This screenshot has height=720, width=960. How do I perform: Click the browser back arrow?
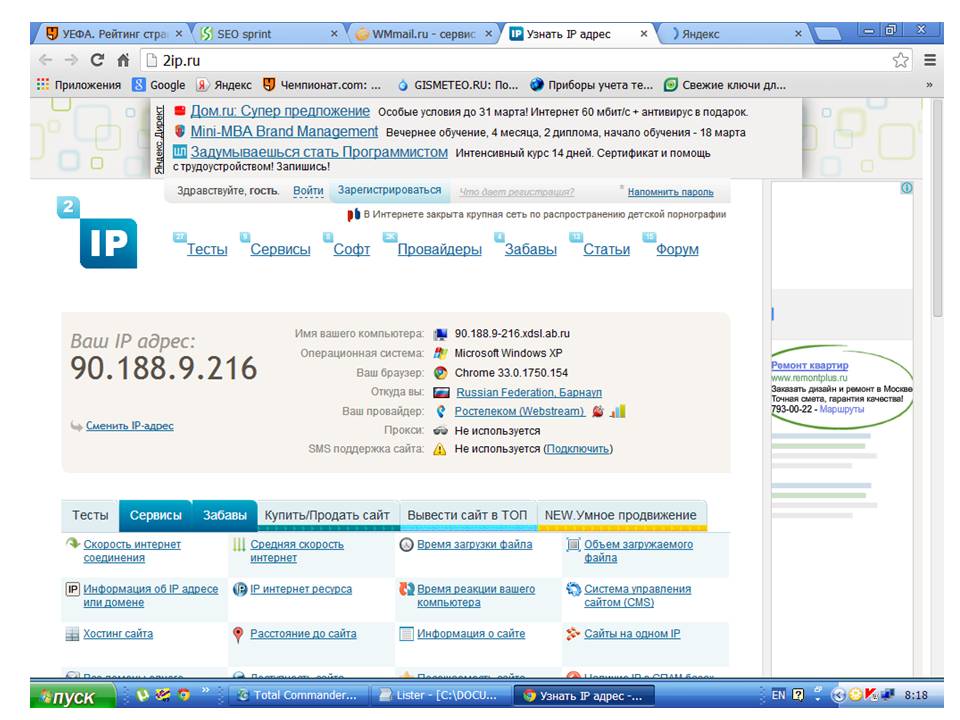point(45,60)
